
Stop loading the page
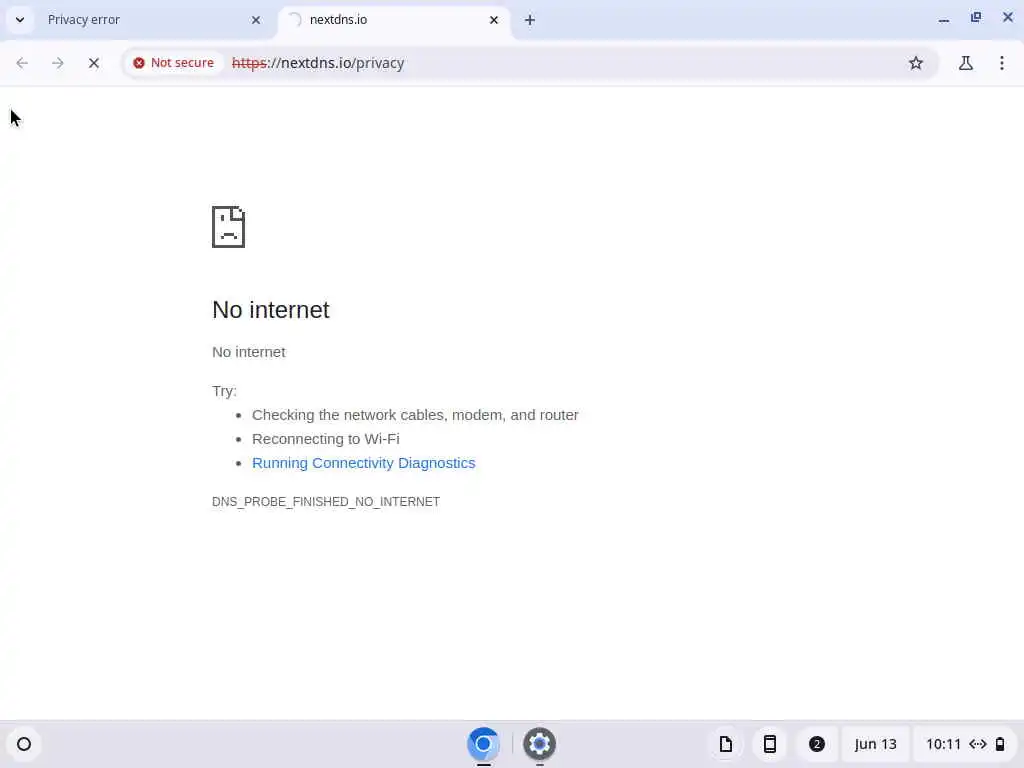[93, 63]
